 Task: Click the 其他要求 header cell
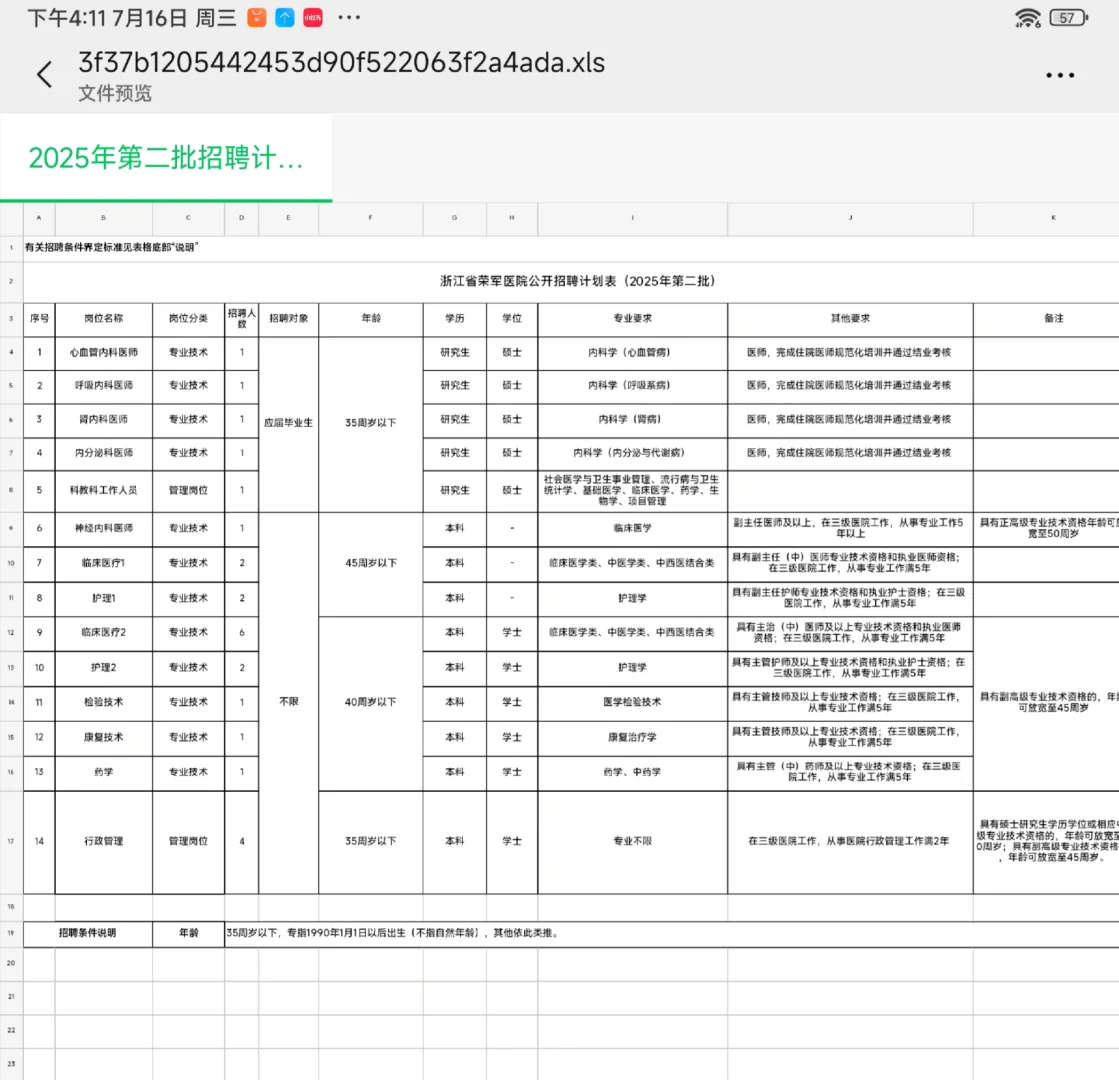pos(850,318)
